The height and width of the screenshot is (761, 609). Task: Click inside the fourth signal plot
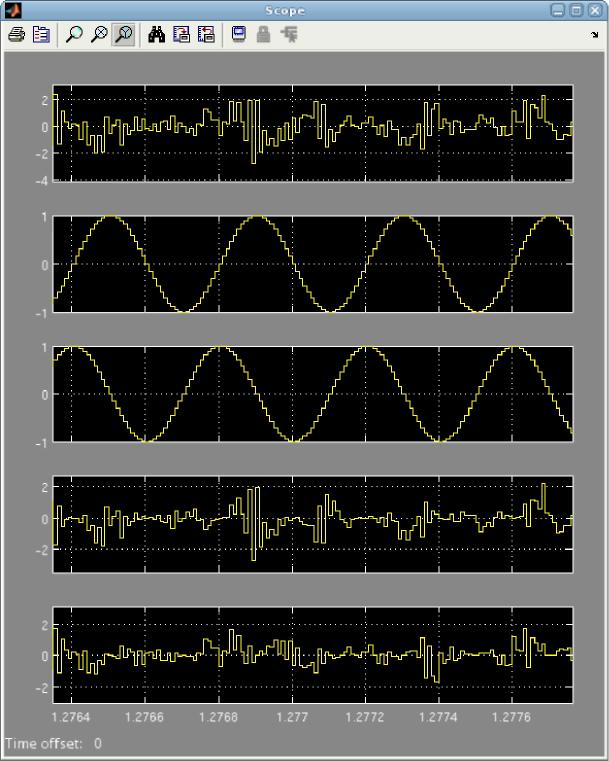[x=313, y=525]
